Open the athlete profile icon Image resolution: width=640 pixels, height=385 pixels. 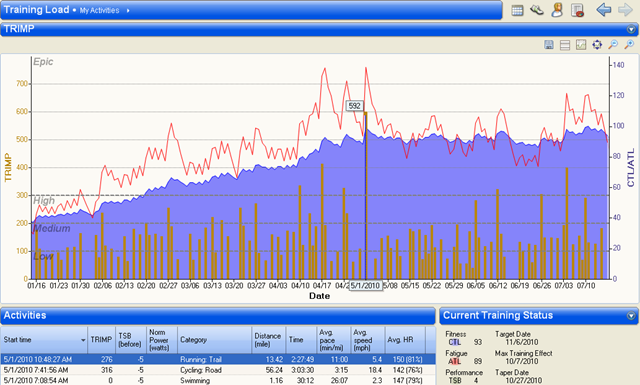557,10
